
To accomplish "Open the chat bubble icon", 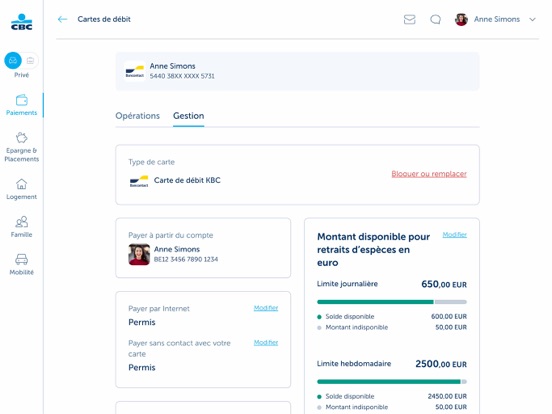I will (x=435, y=19).
